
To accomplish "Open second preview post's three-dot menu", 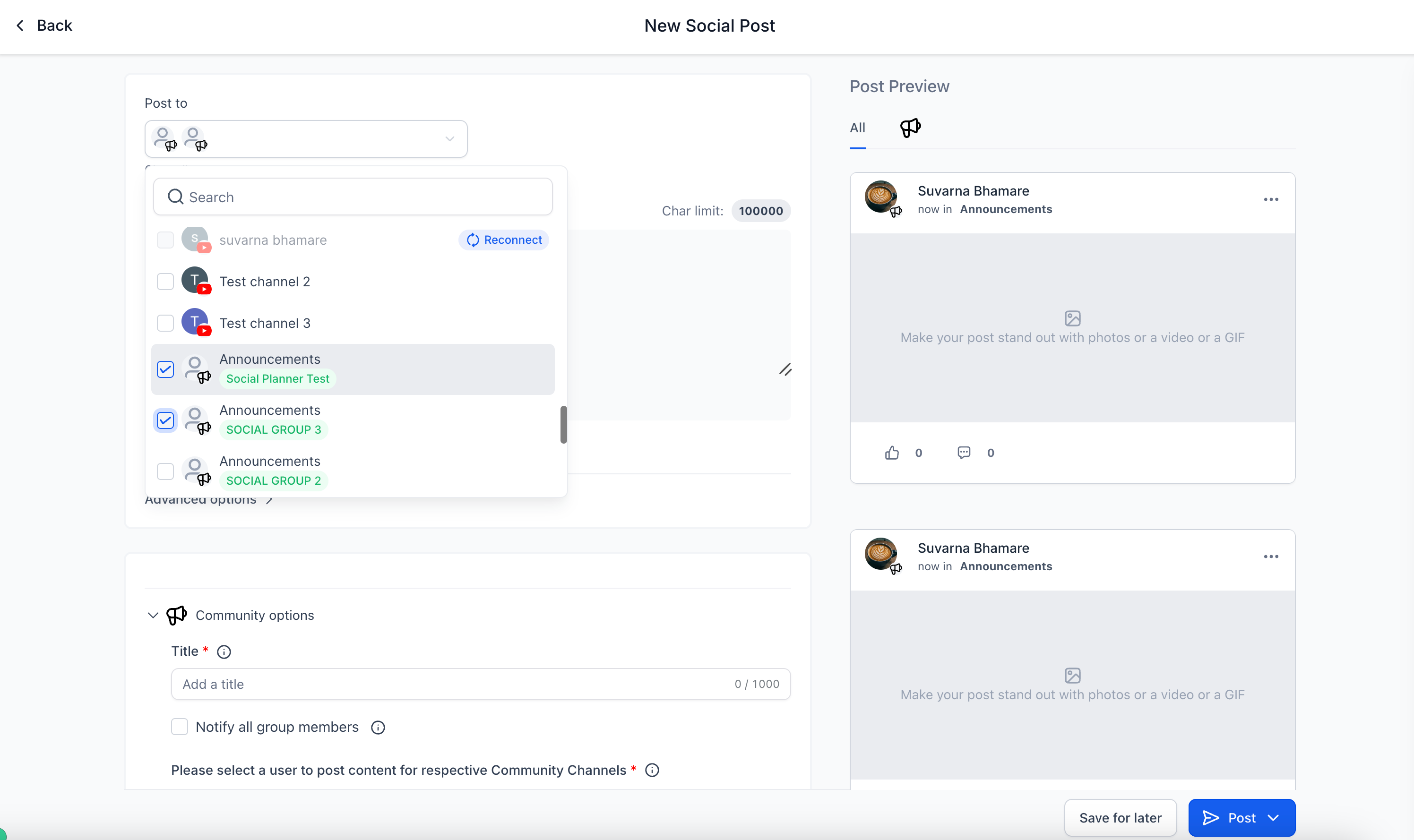I will (1271, 557).
